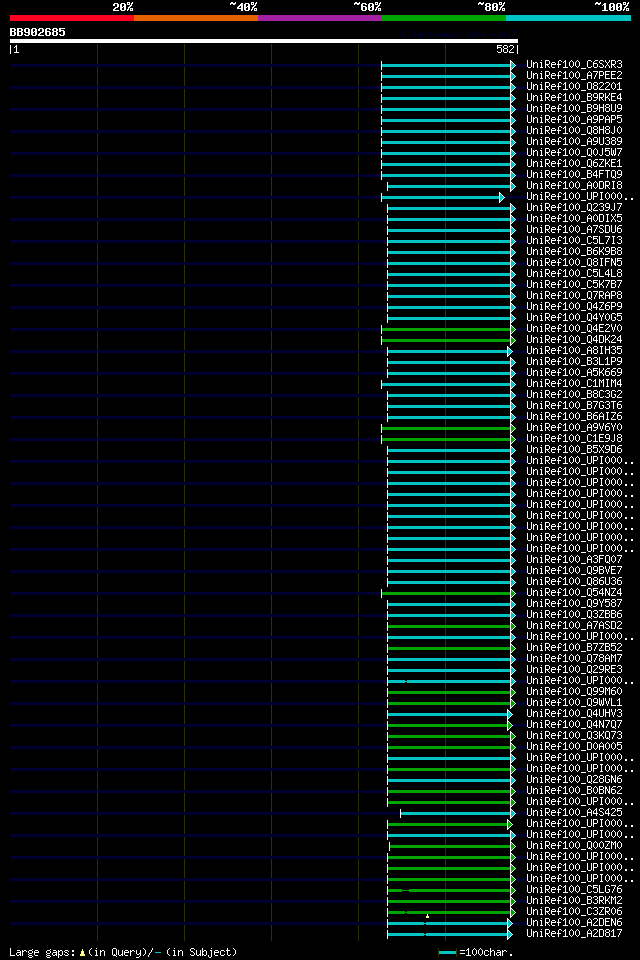This screenshot has height=960, width=640.
Task: Open hit UniRef100_B9RKE4
Action: coord(574,97)
